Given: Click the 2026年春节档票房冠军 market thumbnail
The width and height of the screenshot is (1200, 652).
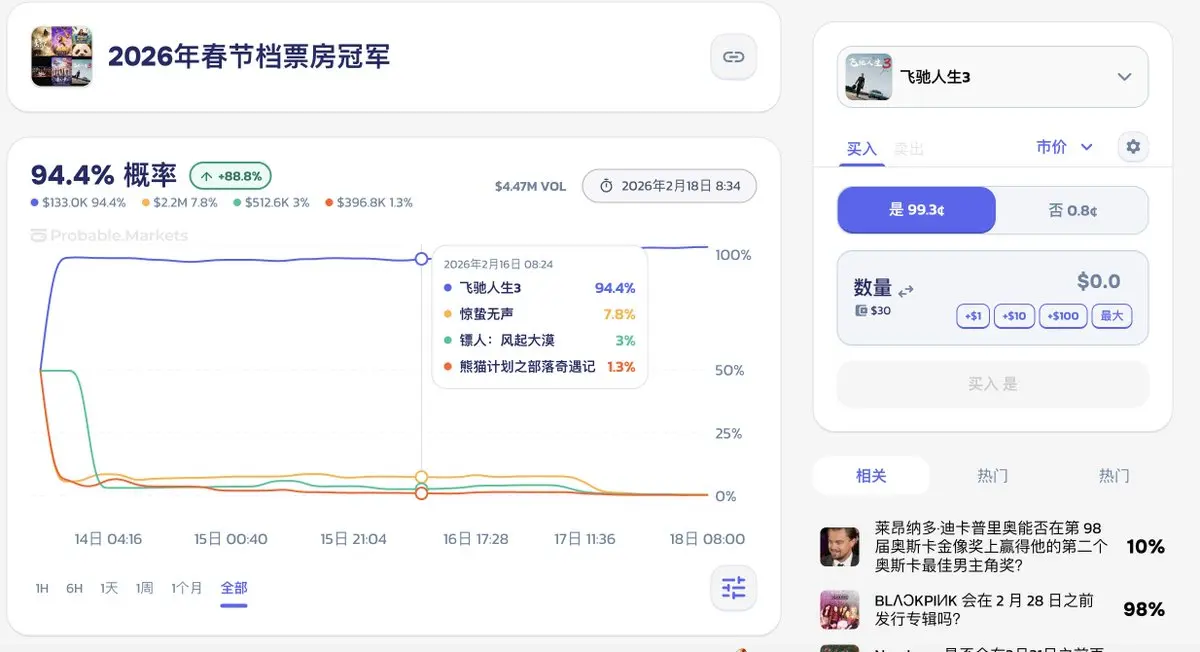Looking at the screenshot, I should pos(61,56).
